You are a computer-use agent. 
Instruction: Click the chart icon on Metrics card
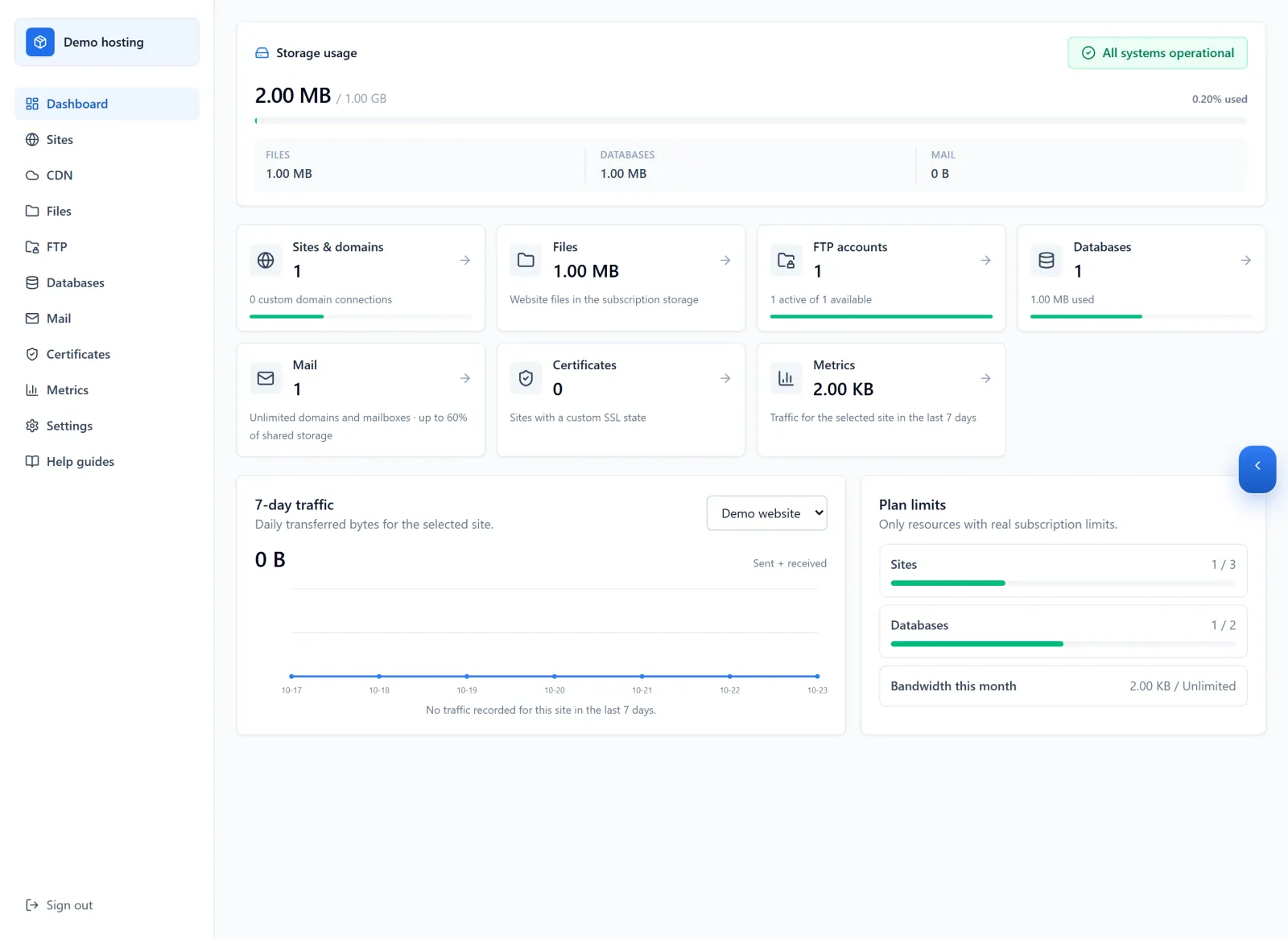pos(786,378)
